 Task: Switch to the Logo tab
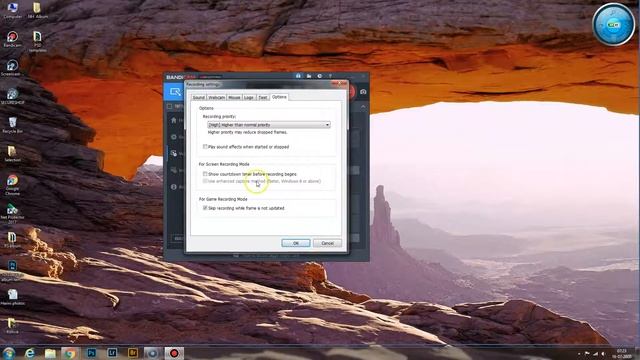tap(249, 98)
